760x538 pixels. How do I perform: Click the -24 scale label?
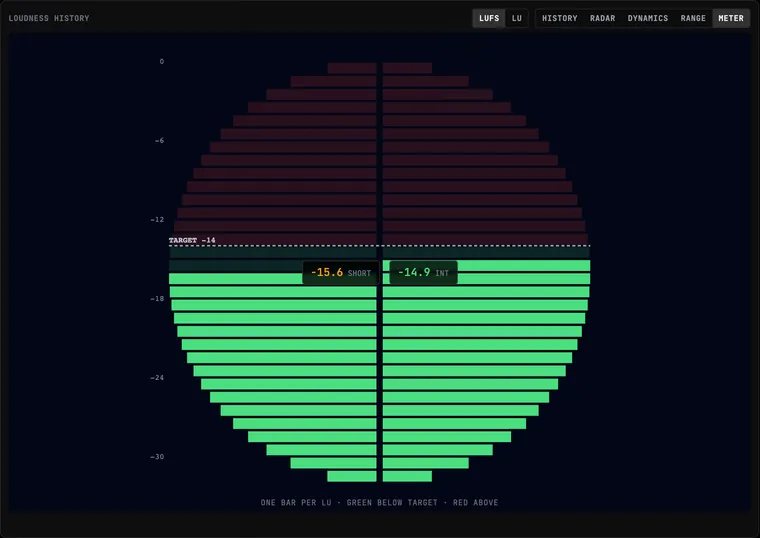tap(157, 378)
